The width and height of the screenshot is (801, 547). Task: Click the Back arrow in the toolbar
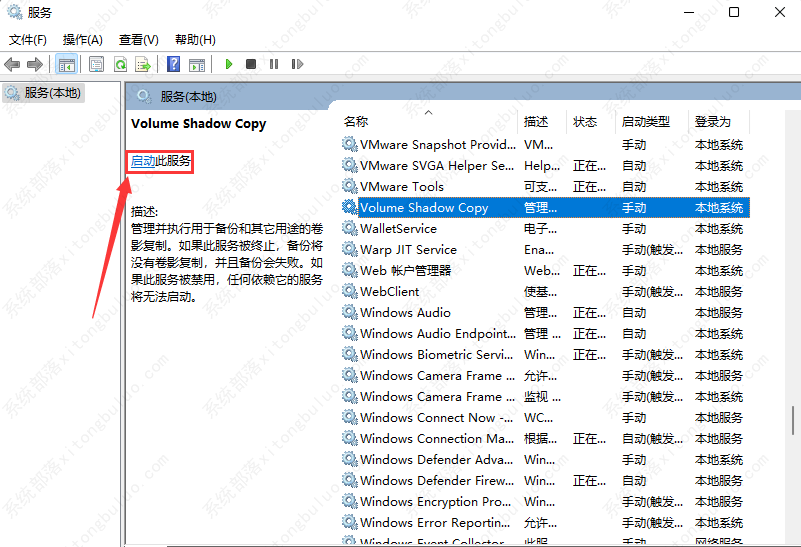[12, 64]
